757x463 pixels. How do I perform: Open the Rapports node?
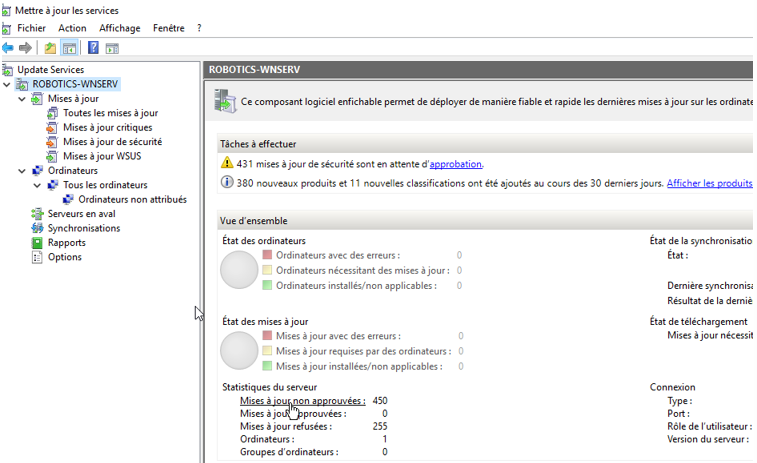pyautogui.click(x=67, y=243)
